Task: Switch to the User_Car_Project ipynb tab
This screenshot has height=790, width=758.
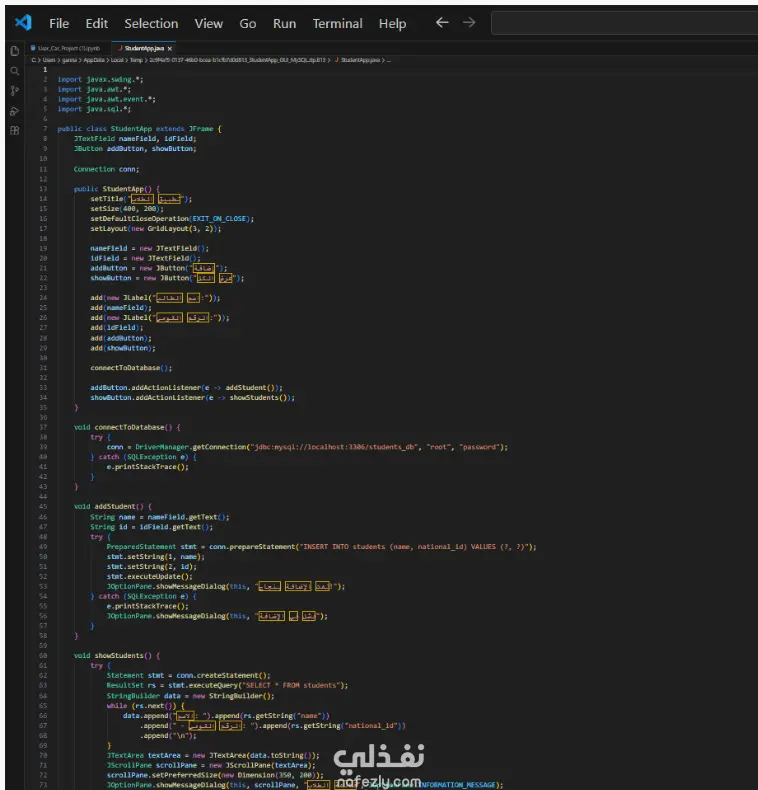Action: [x=69, y=48]
